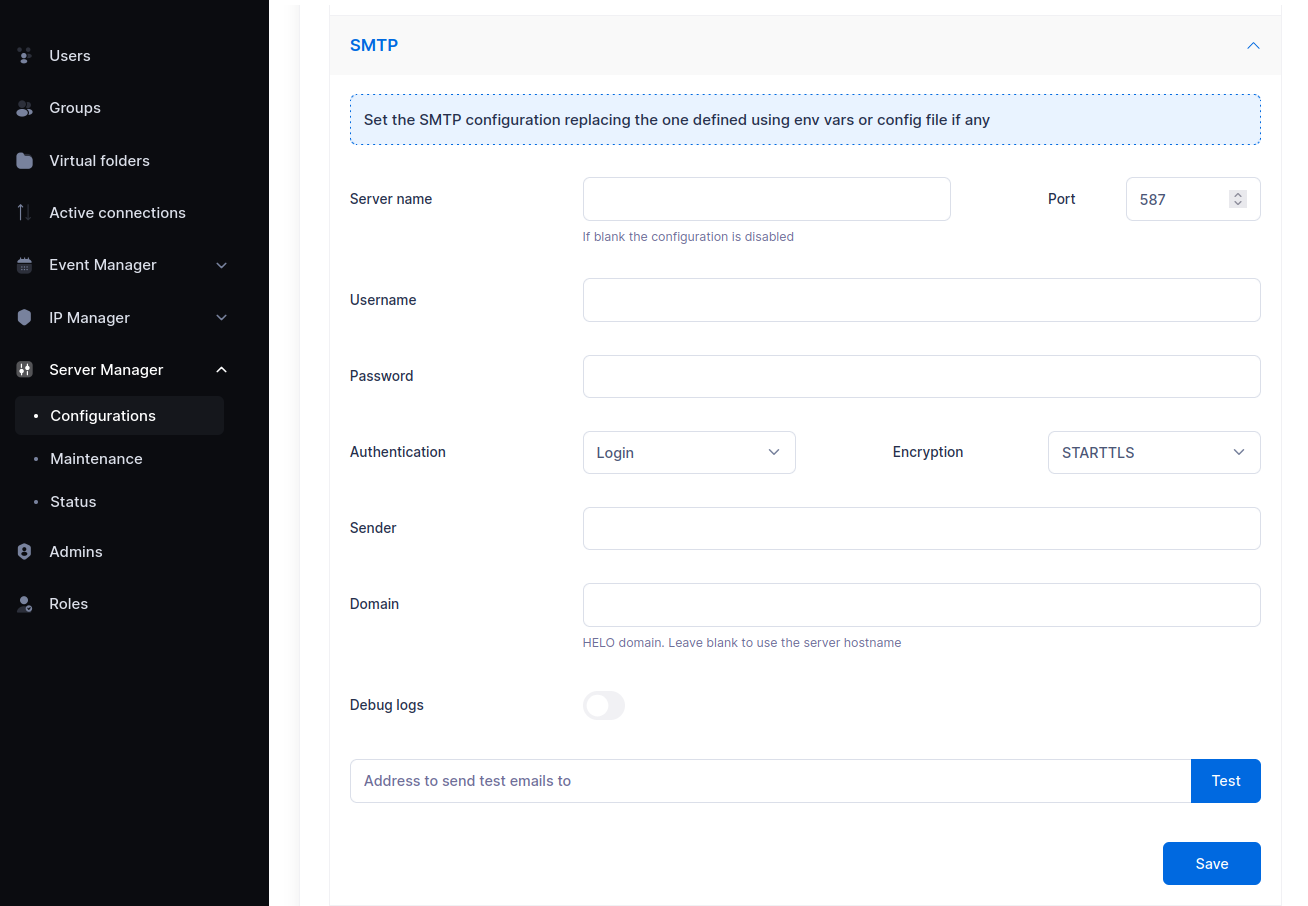This screenshot has height=906, width=1308.
Task: Click the IP Manager shield icon
Action: 25,318
